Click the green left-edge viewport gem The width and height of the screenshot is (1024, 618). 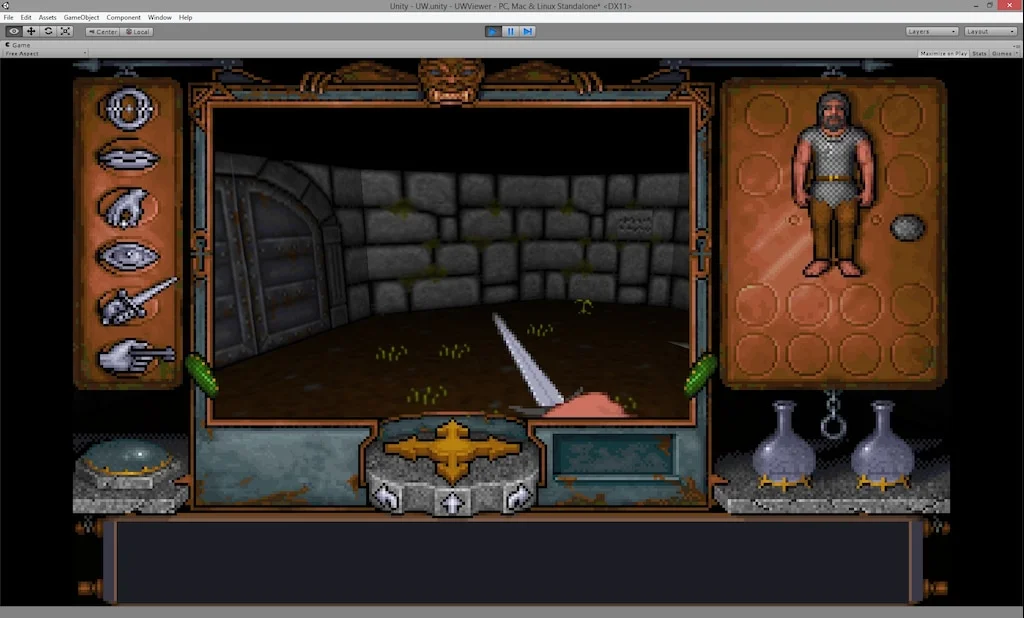click(x=202, y=375)
